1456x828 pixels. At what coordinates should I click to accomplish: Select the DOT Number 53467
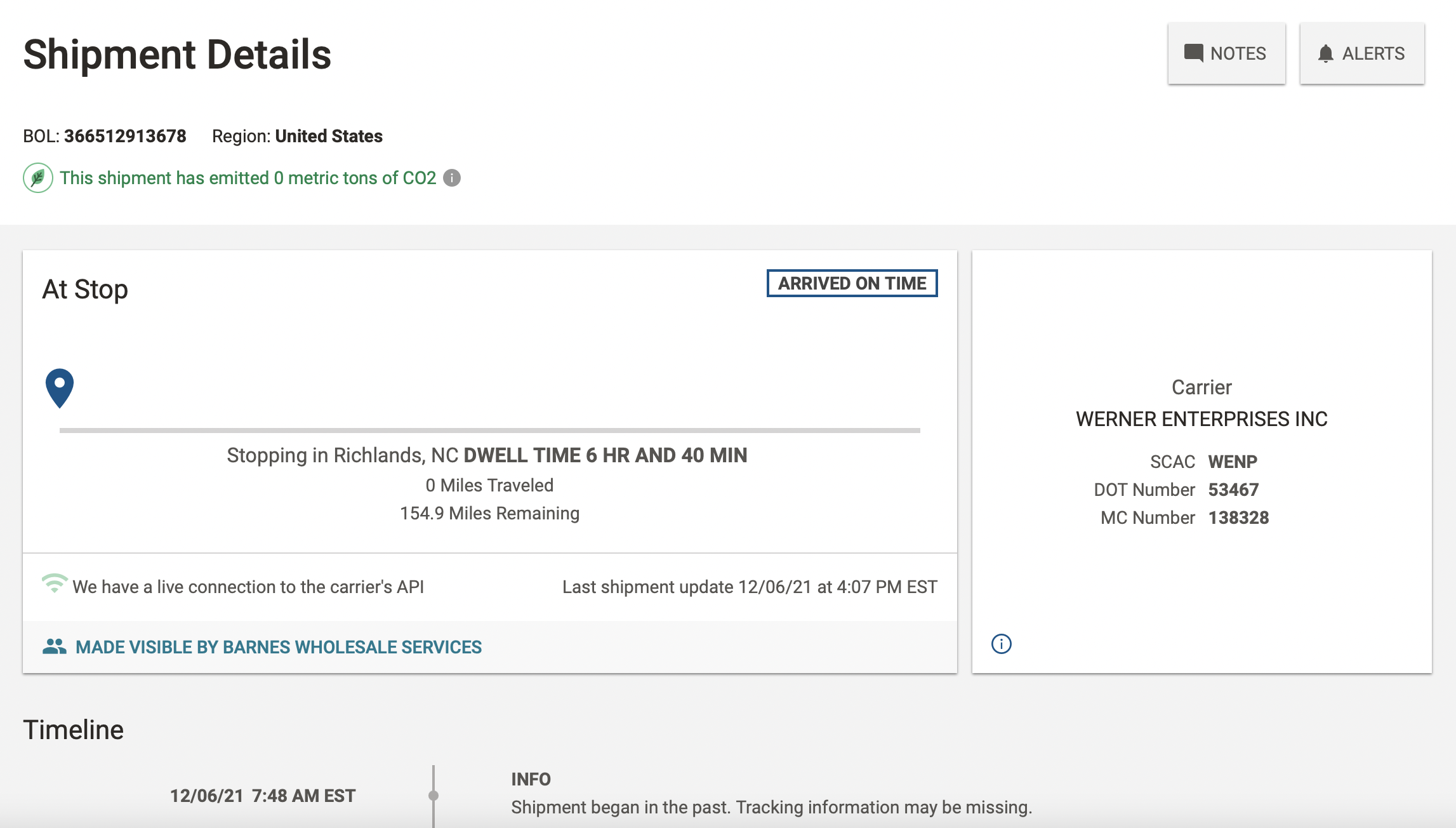click(1233, 490)
